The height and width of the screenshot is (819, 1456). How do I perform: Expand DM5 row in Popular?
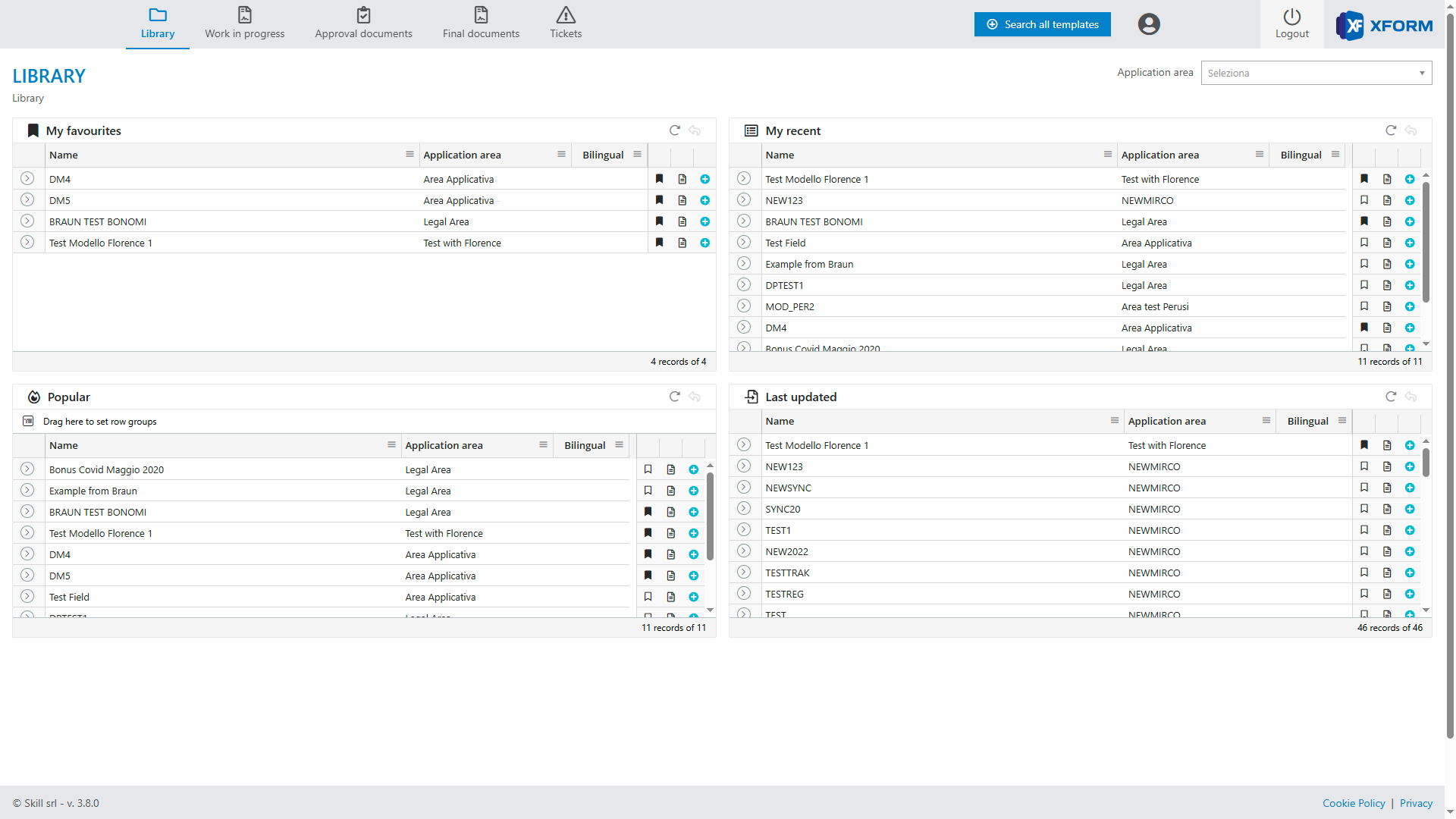coord(27,575)
